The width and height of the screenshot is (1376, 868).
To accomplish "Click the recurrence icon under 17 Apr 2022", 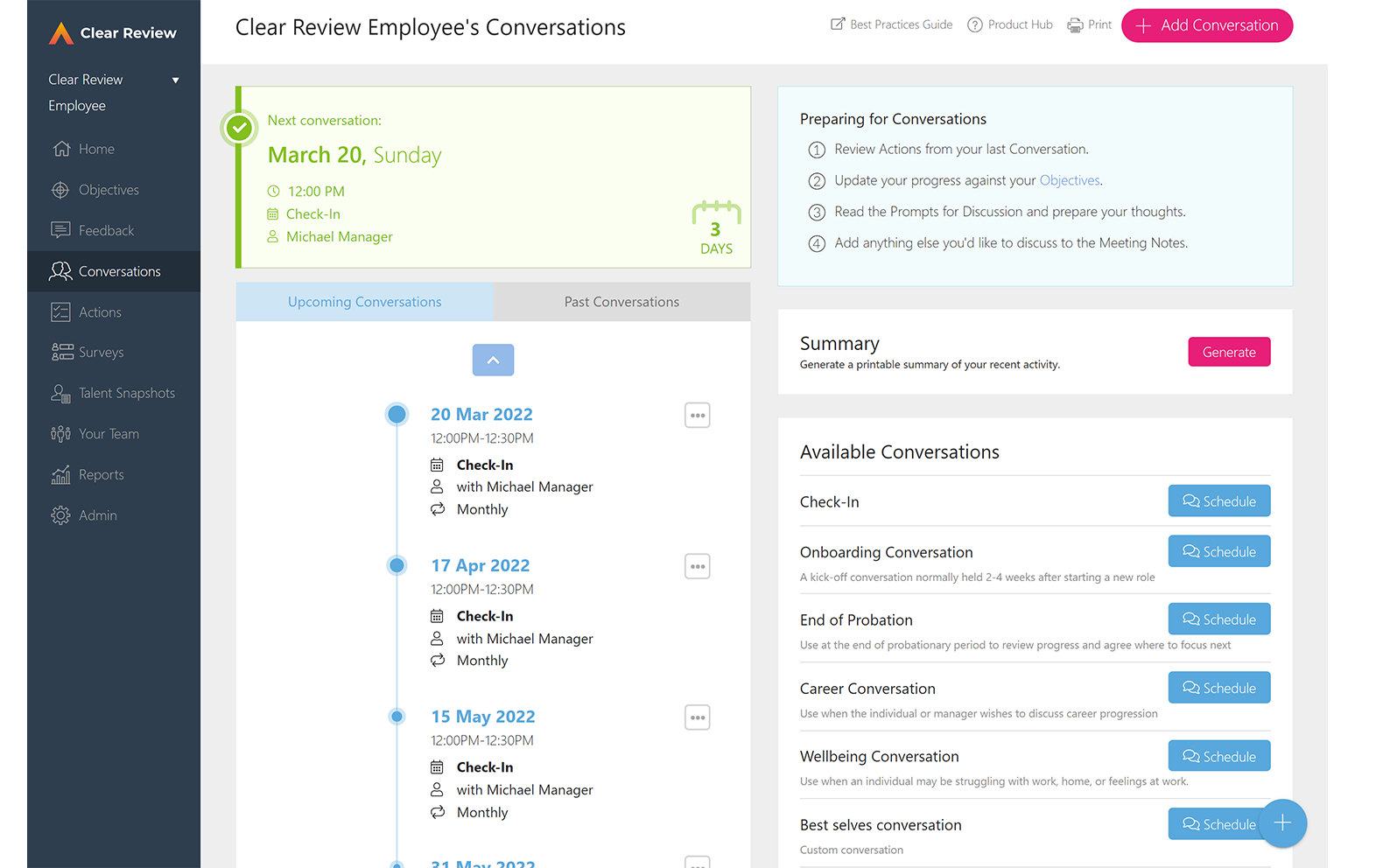I will 438,661.
